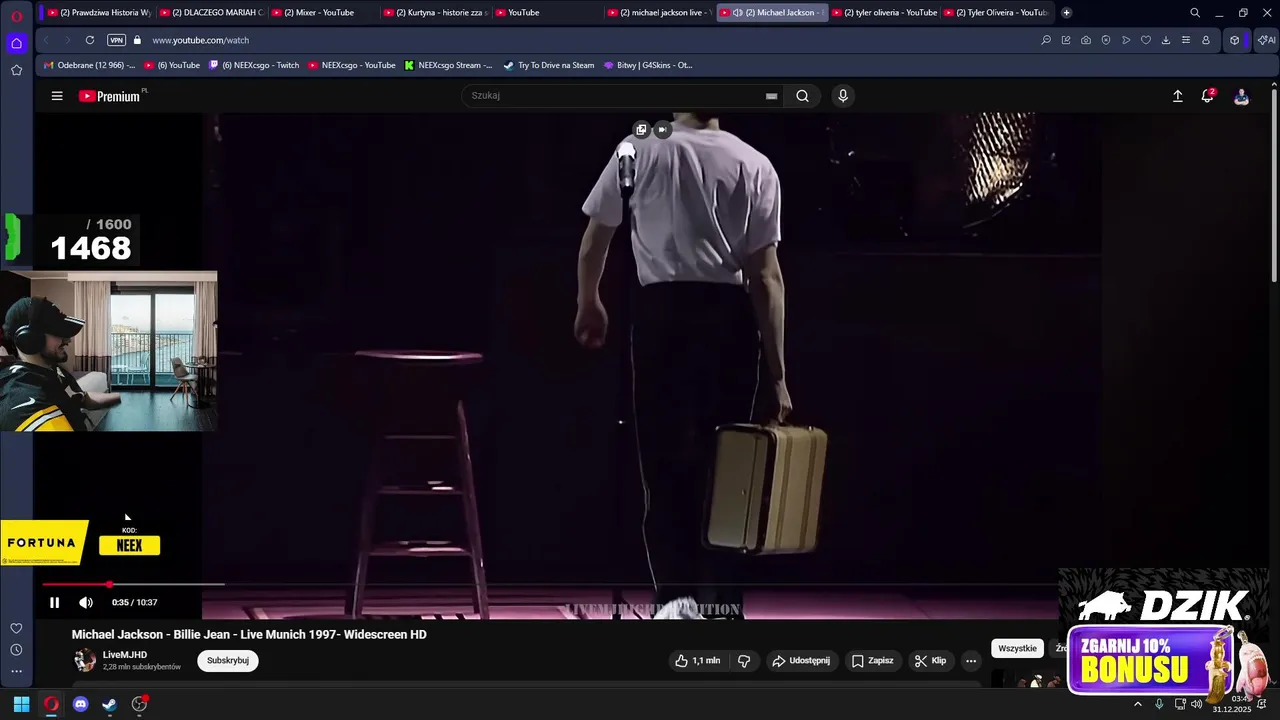Open Odebrane Gmail bookmark
This screenshot has width=1280, height=720.
point(90,65)
